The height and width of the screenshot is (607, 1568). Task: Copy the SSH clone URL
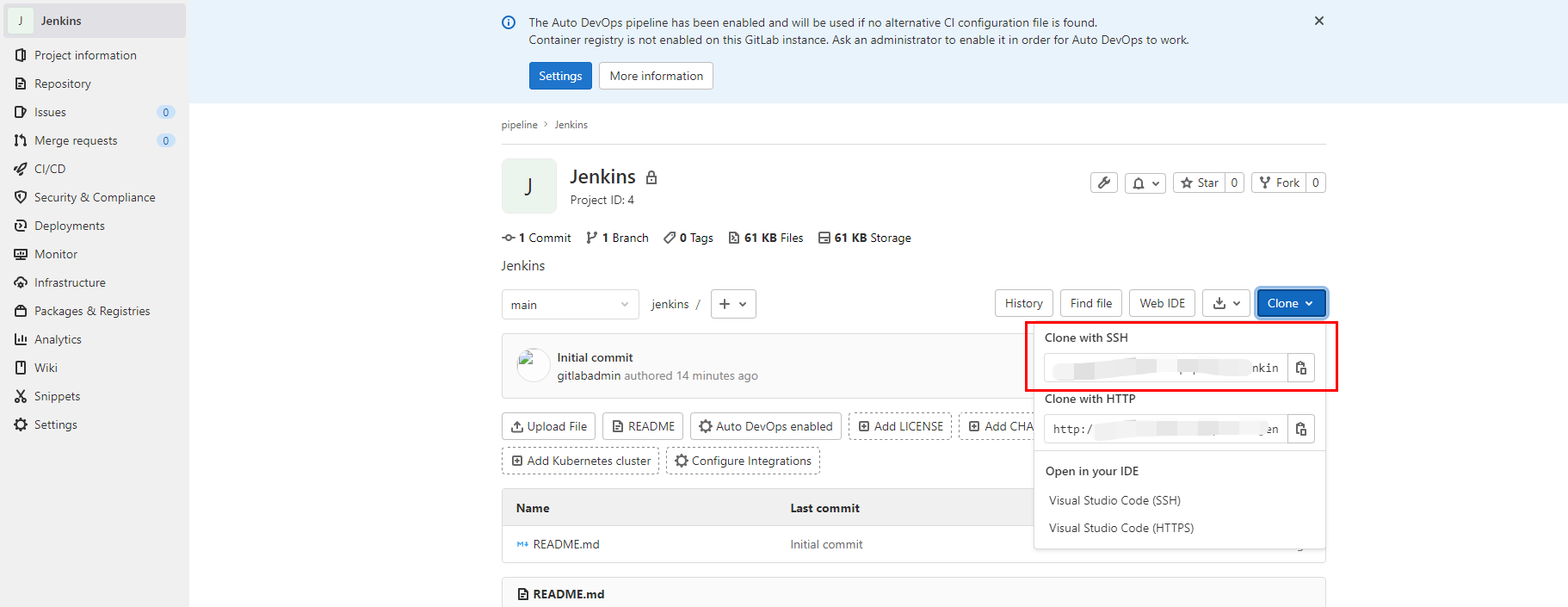tap(1301, 368)
